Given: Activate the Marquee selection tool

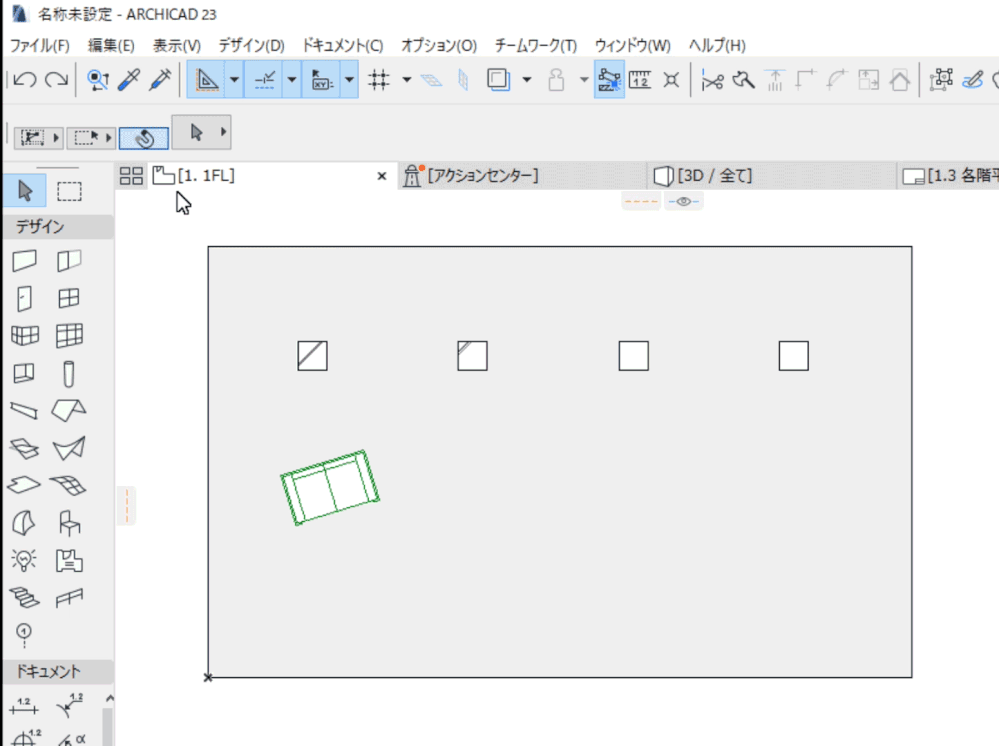Looking at the screenshot, I should point(69,190).
